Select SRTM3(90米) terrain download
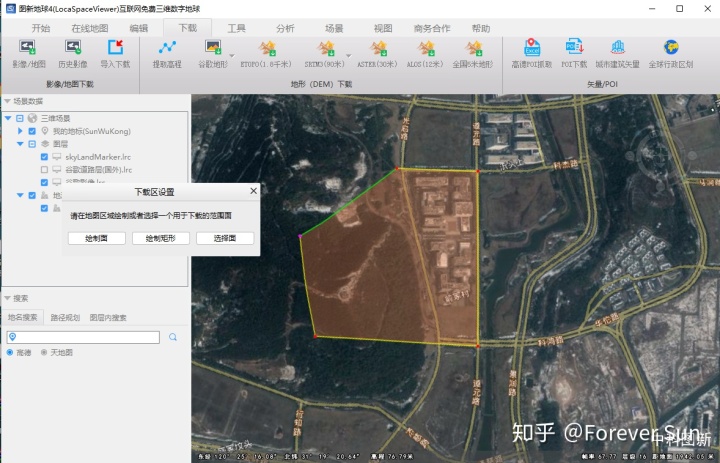Screen dimensions: 720x463 click(324, 54)
